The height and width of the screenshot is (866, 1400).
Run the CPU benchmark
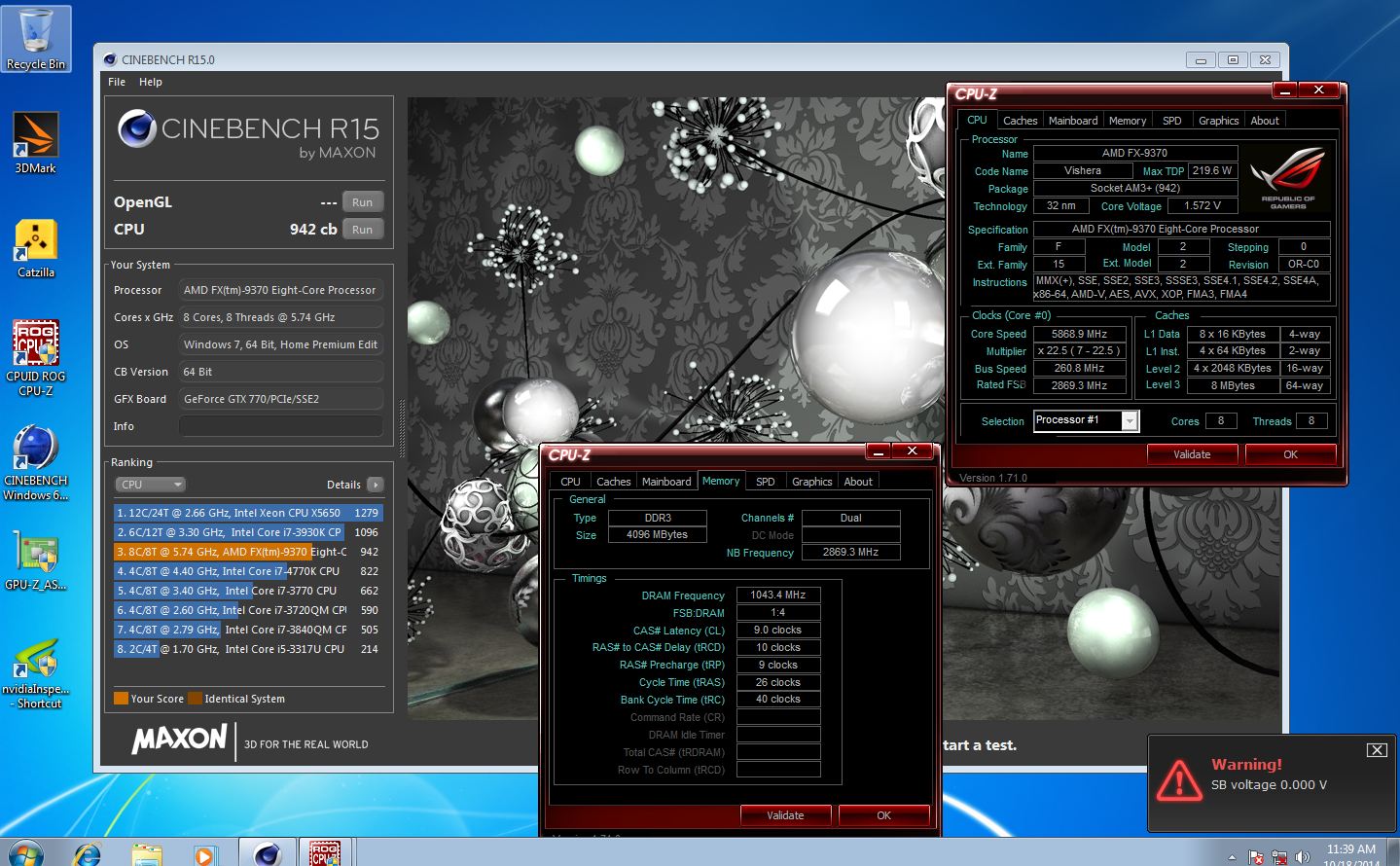click(363, 229)
